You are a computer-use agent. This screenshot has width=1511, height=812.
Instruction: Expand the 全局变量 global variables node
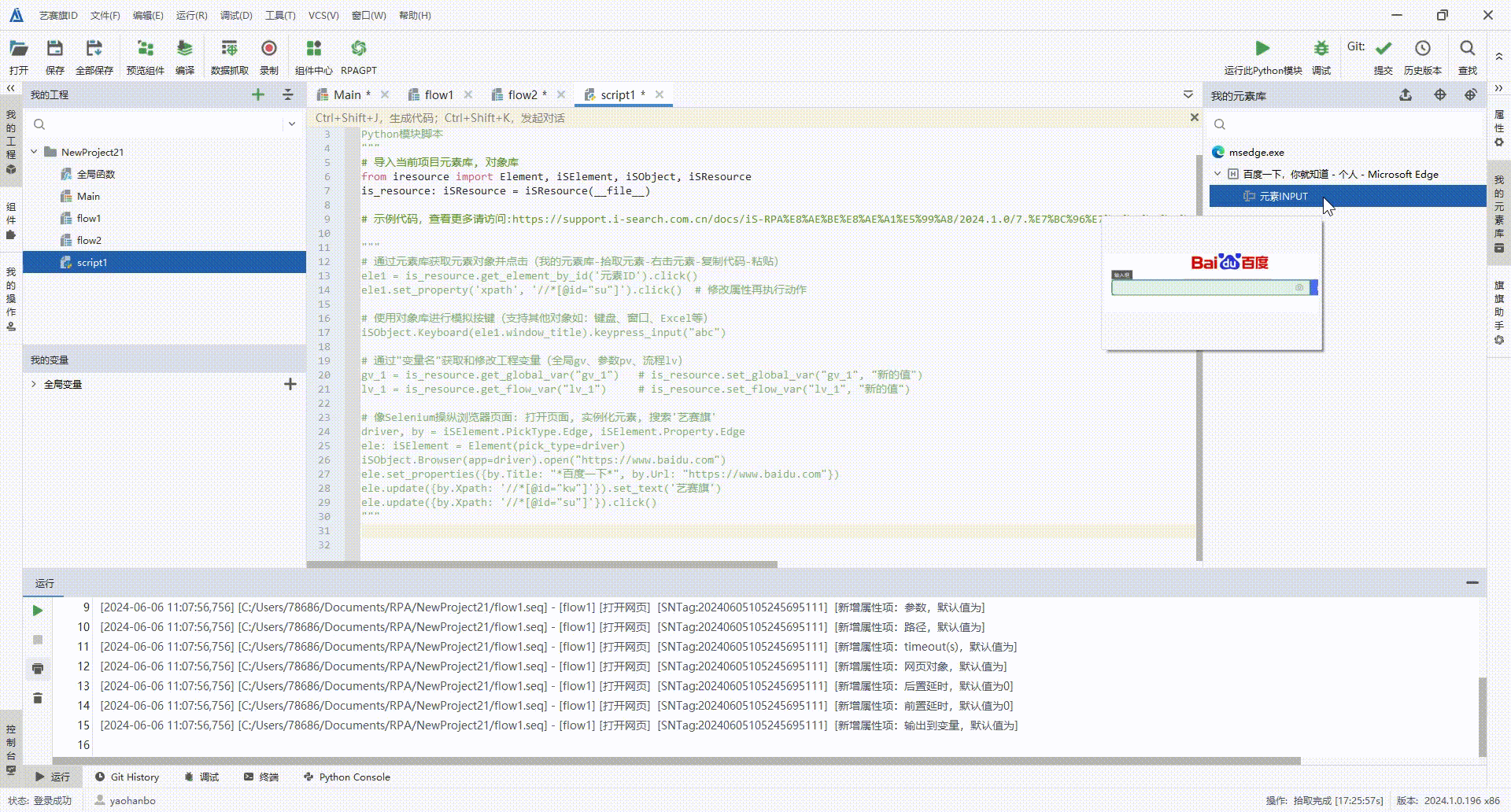click(x=34, y=384)
